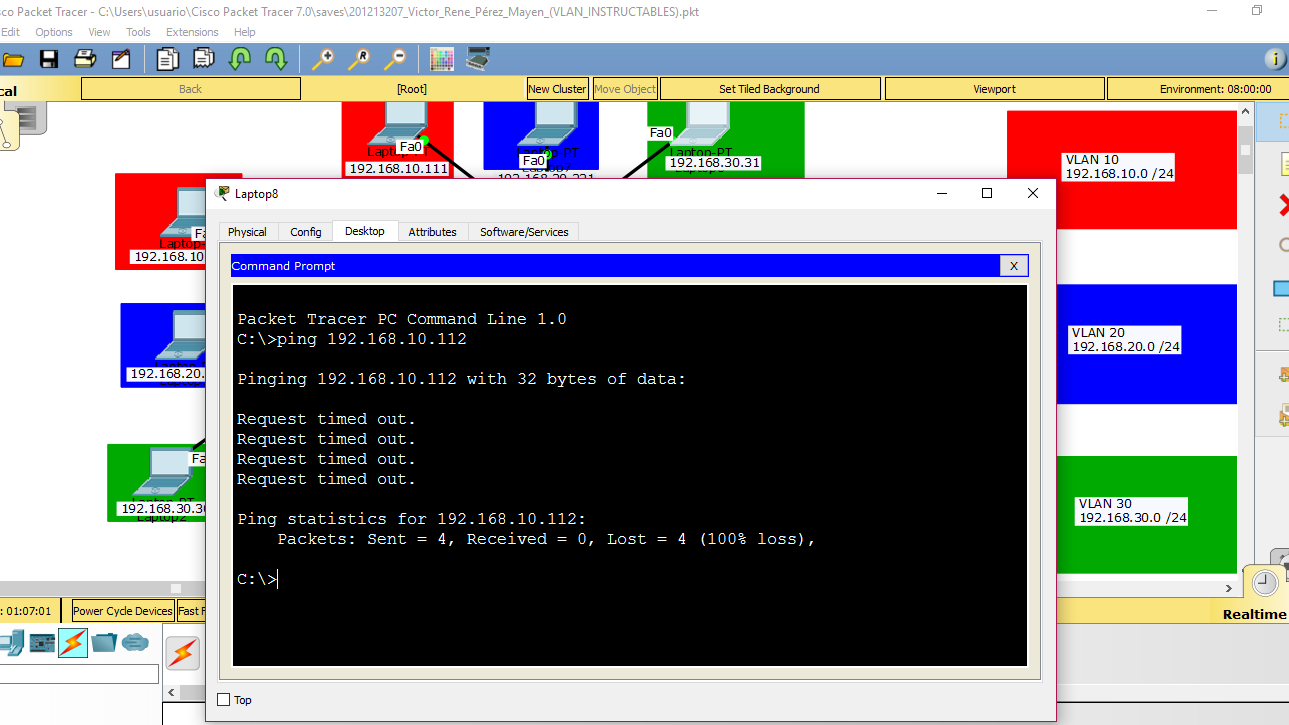Open the Options menu
Viewport: 1289px width, 725px height.
click(x=54, y=32)
